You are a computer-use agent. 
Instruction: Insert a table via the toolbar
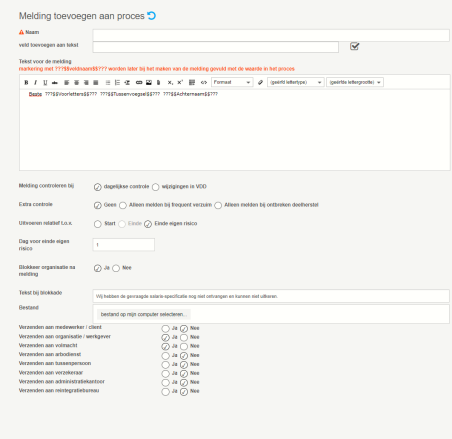(192, 82)
